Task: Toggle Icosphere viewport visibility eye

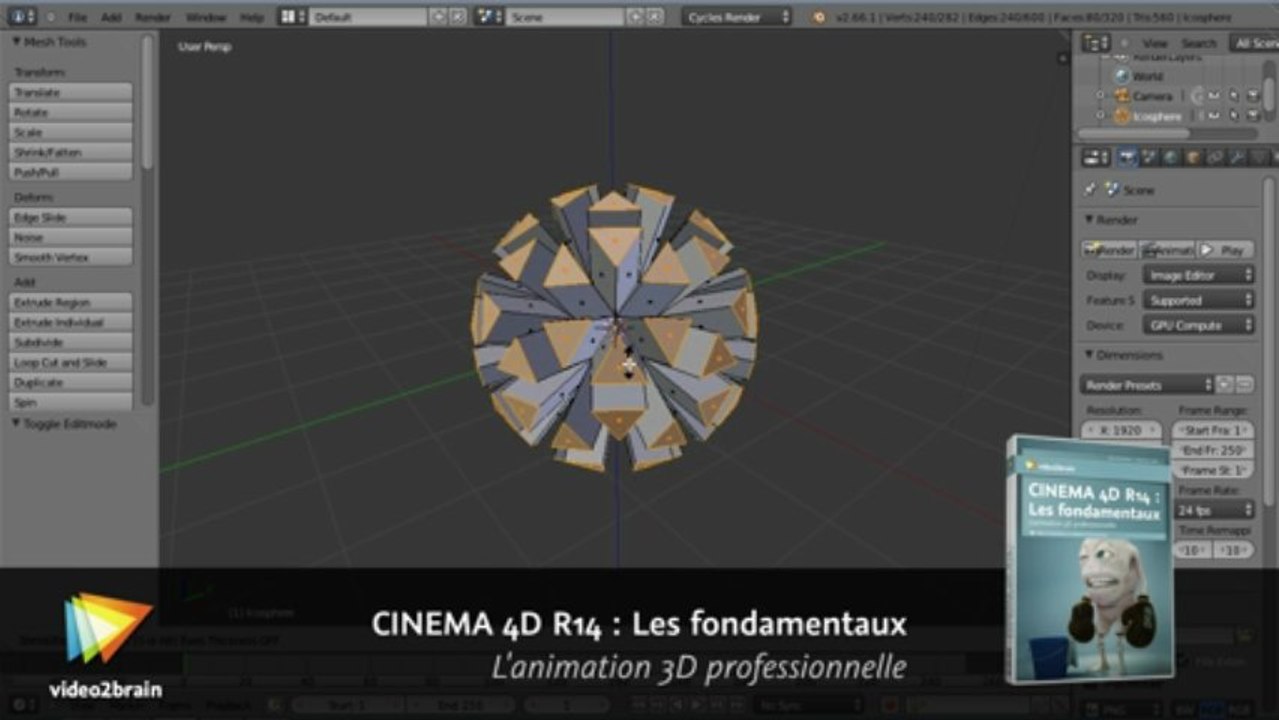Action: click(1214, 116)
